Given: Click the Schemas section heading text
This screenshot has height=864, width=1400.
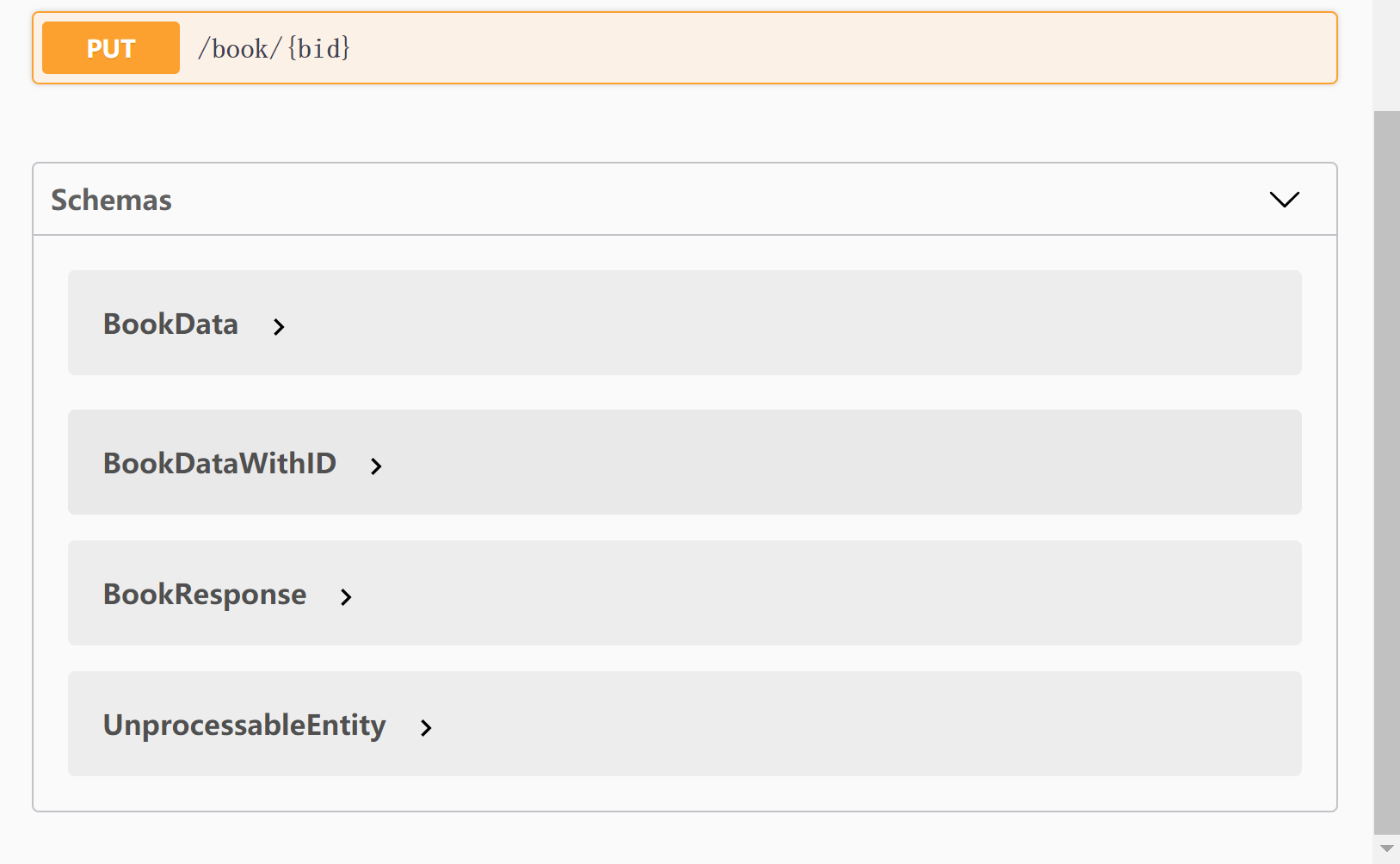Looking at the screenshot, I should (x=112, y=200).
